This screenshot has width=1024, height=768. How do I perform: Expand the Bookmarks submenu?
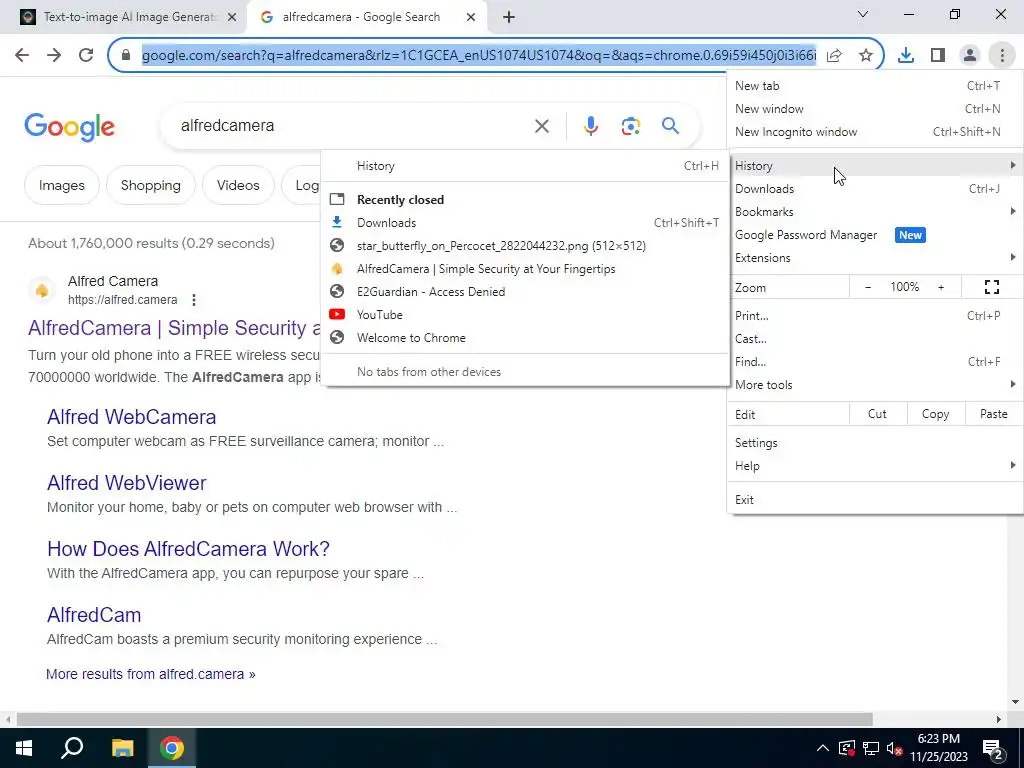(x=875, y=212)
